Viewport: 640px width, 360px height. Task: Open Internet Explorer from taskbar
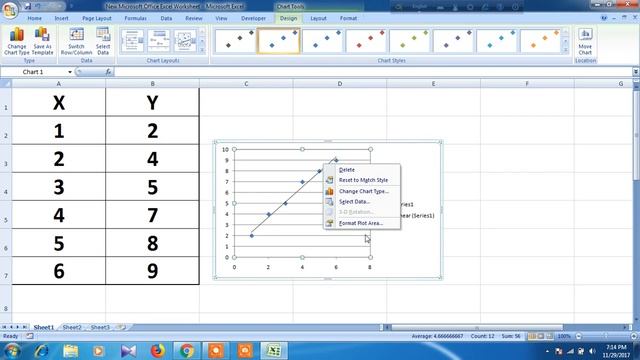pos(41,351)
